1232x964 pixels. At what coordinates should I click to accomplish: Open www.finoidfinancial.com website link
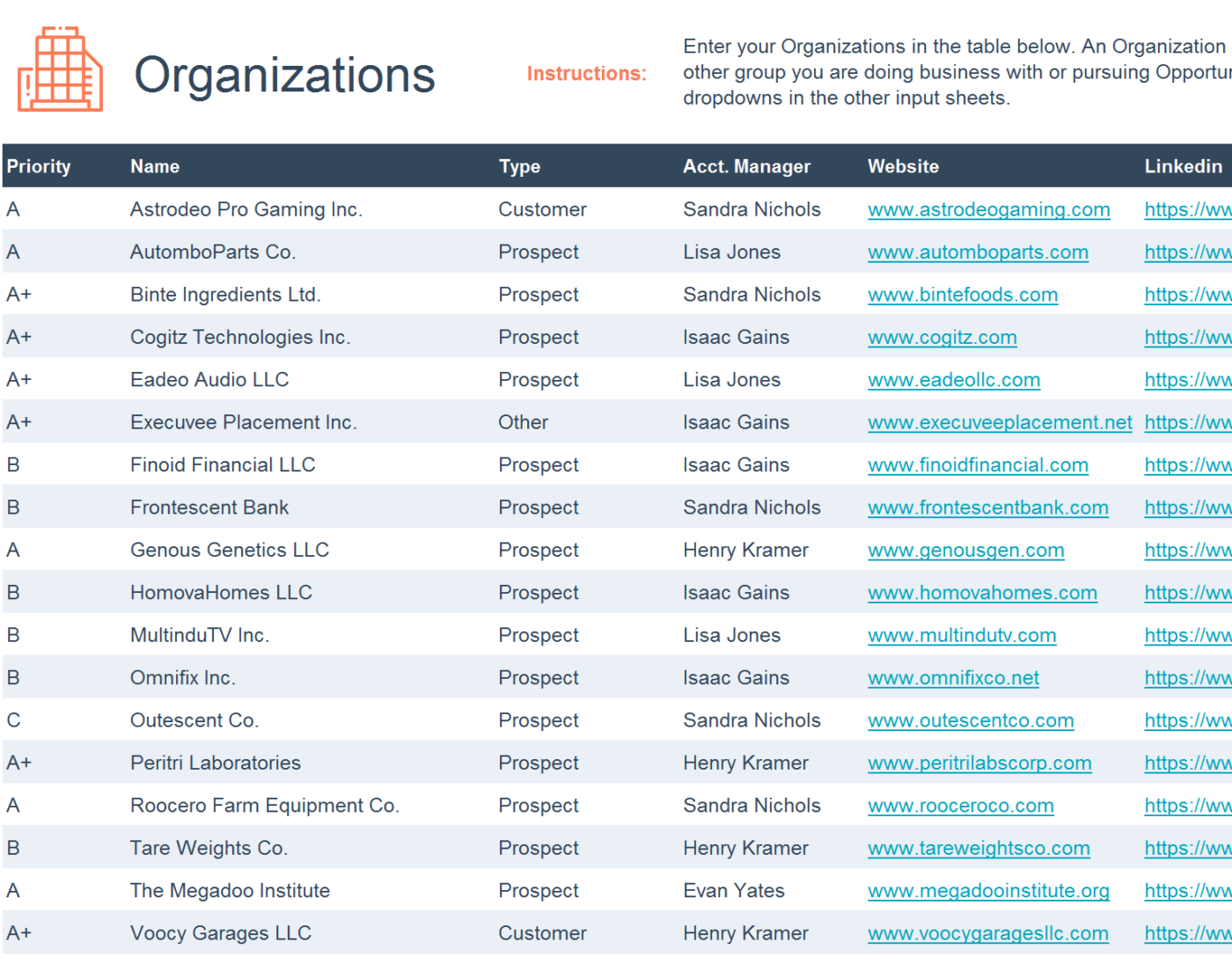[x=978, y=465]
